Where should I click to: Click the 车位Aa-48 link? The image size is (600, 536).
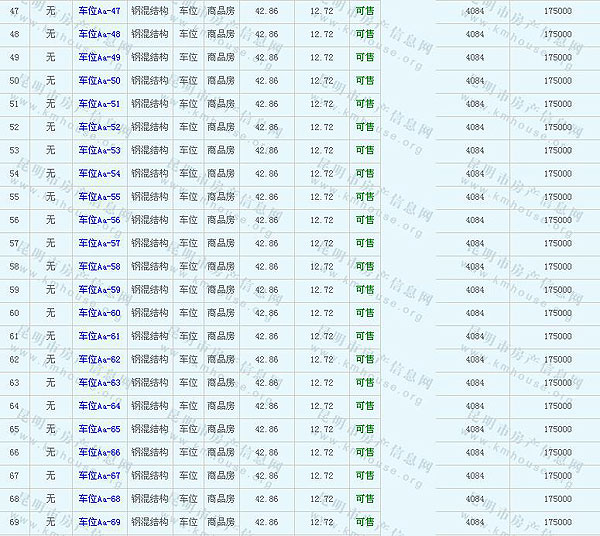pyautogui.click(x=99, y=34)
